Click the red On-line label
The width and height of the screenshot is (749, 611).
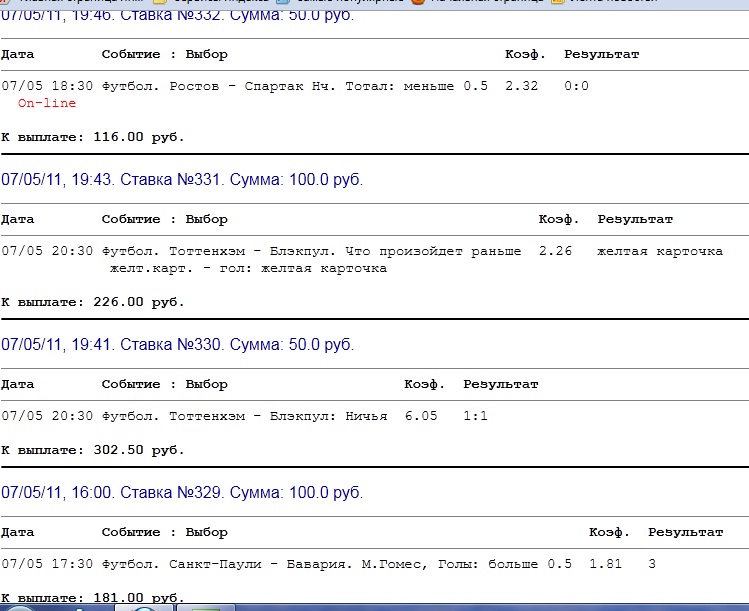click(x=47, y=103)
